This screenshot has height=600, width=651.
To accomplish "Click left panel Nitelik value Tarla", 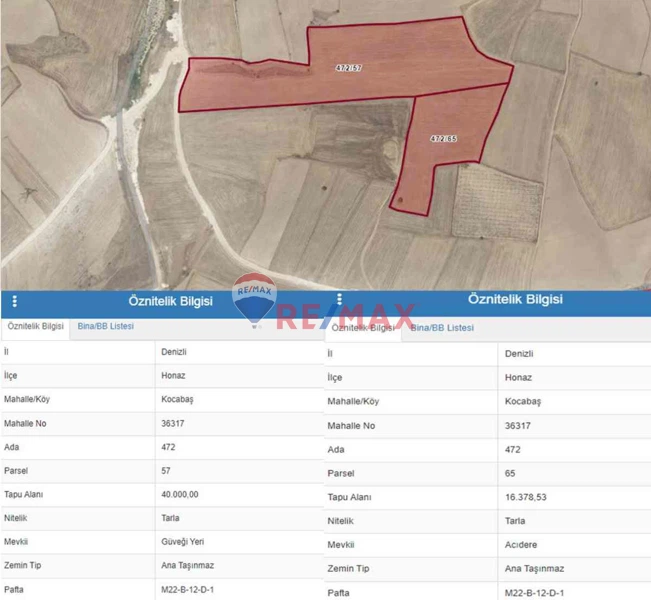I will coord(170,518).
